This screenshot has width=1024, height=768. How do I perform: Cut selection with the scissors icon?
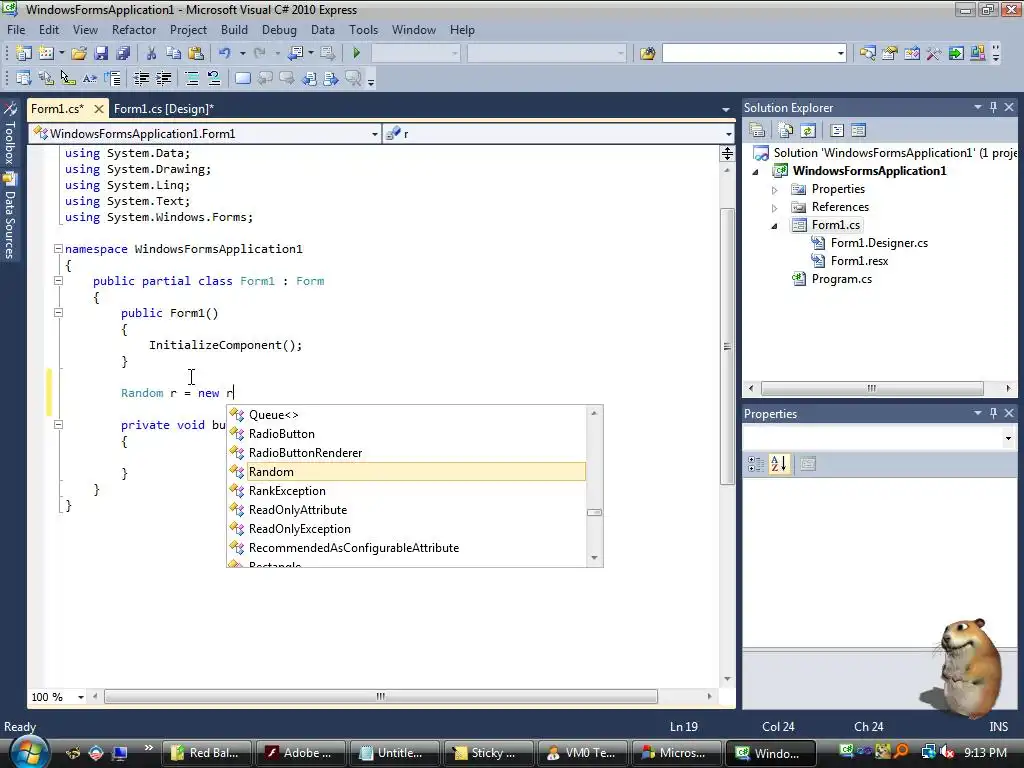151,53
